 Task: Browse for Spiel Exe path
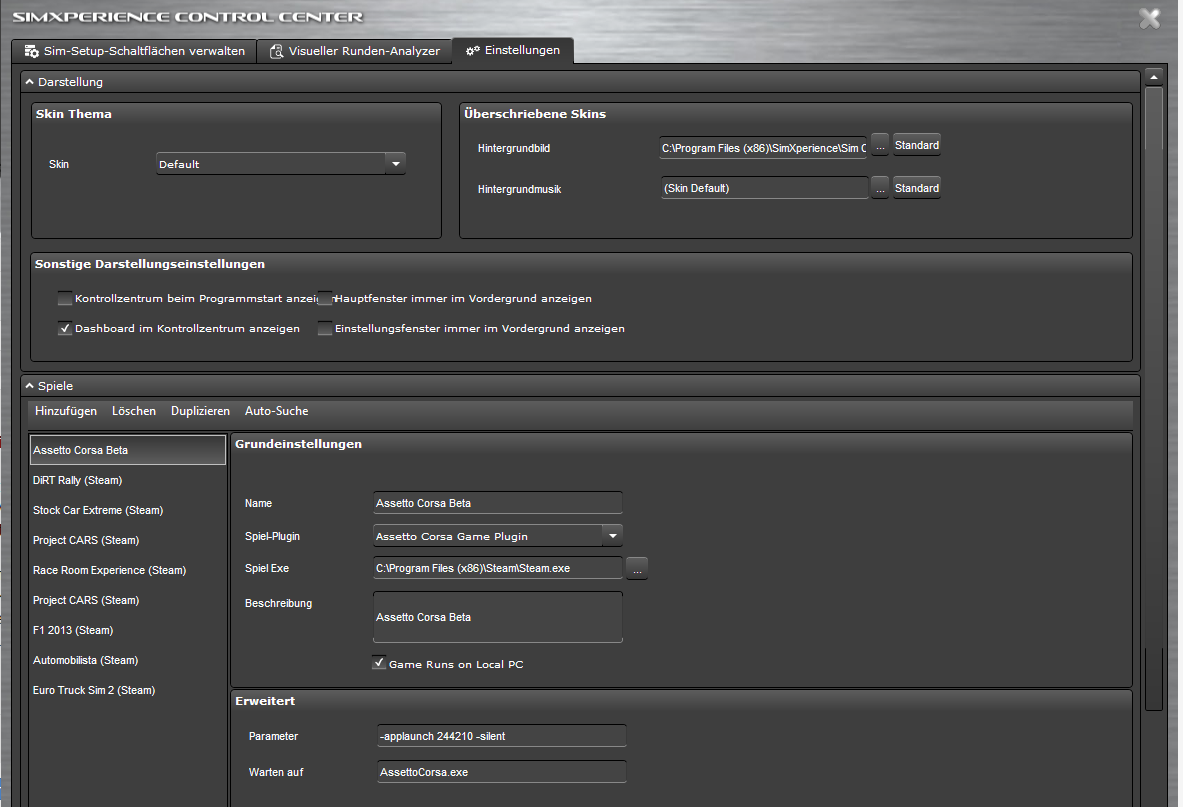tap(638, 568)
